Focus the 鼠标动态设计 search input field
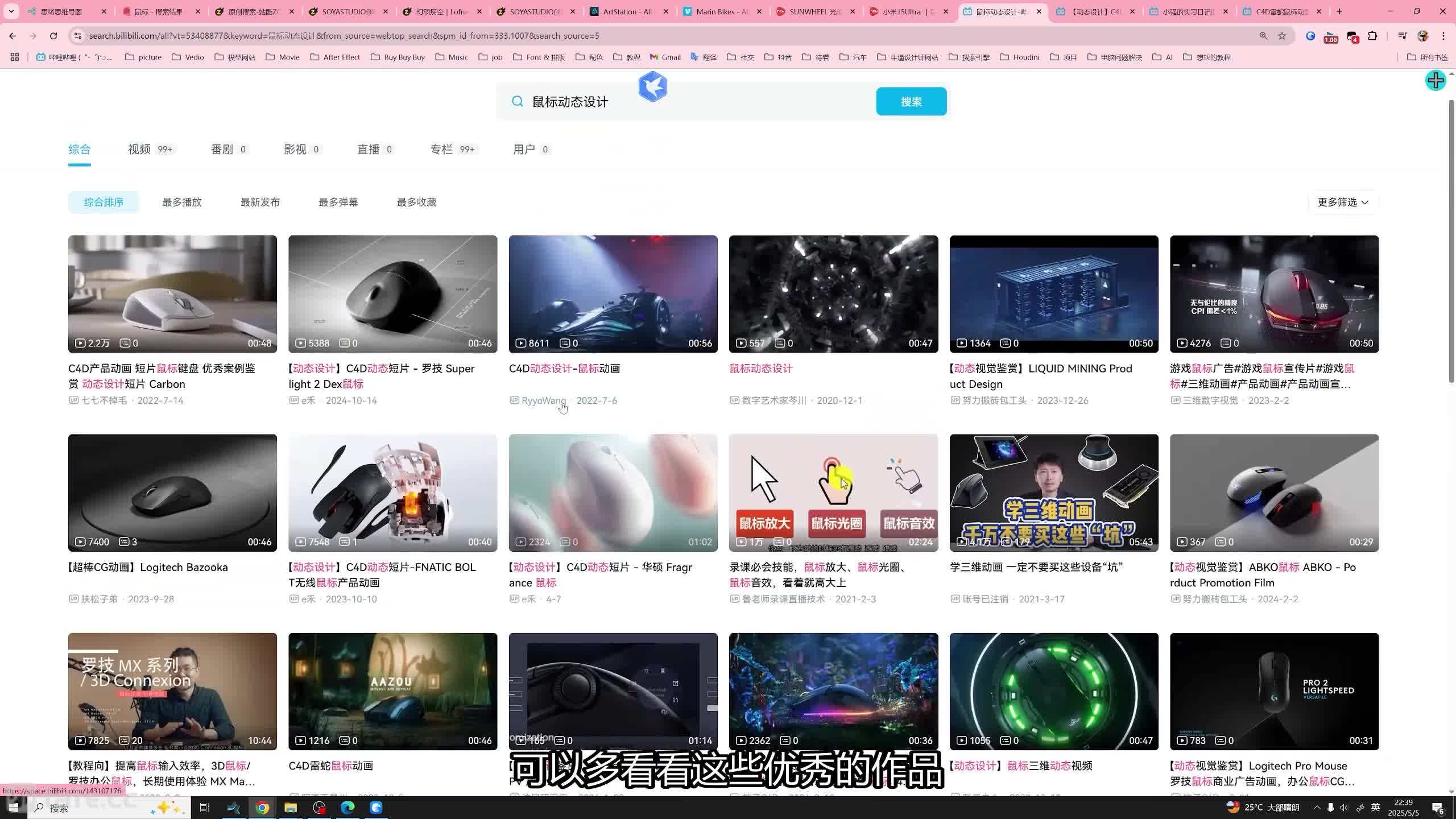The width and height of the screenshot is (1456, 819). click(700, 101)
